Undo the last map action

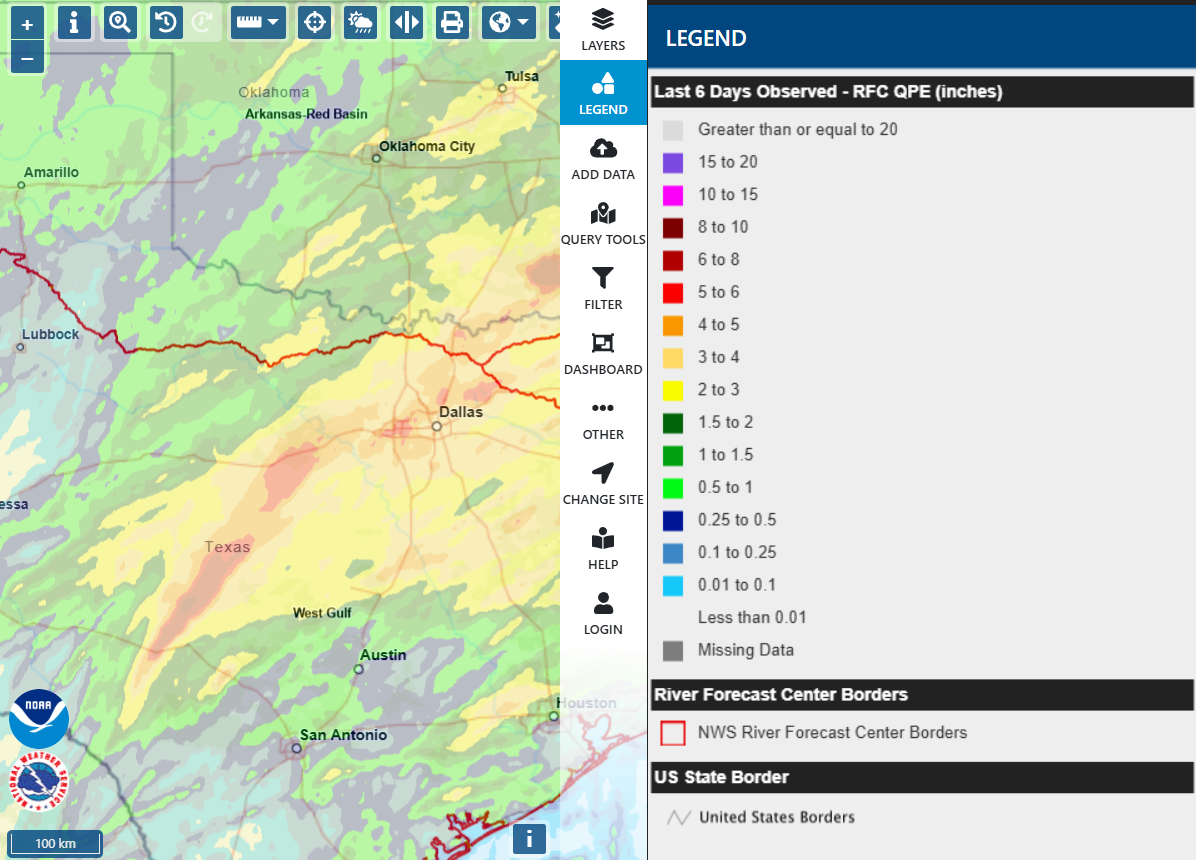[x=166, y=22]
